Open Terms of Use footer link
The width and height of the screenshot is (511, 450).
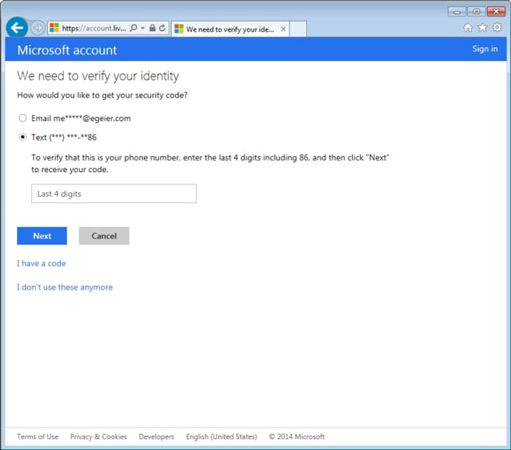coord(38,437)
